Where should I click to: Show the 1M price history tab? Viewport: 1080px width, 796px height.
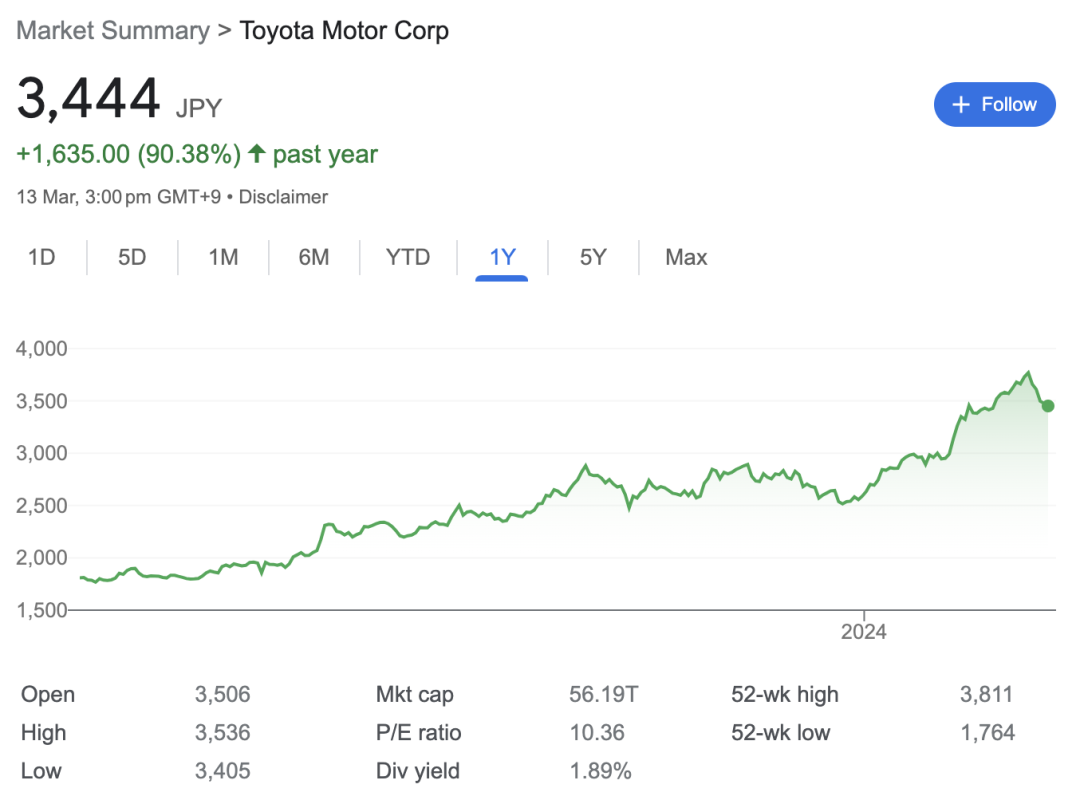tap(223, 257)
